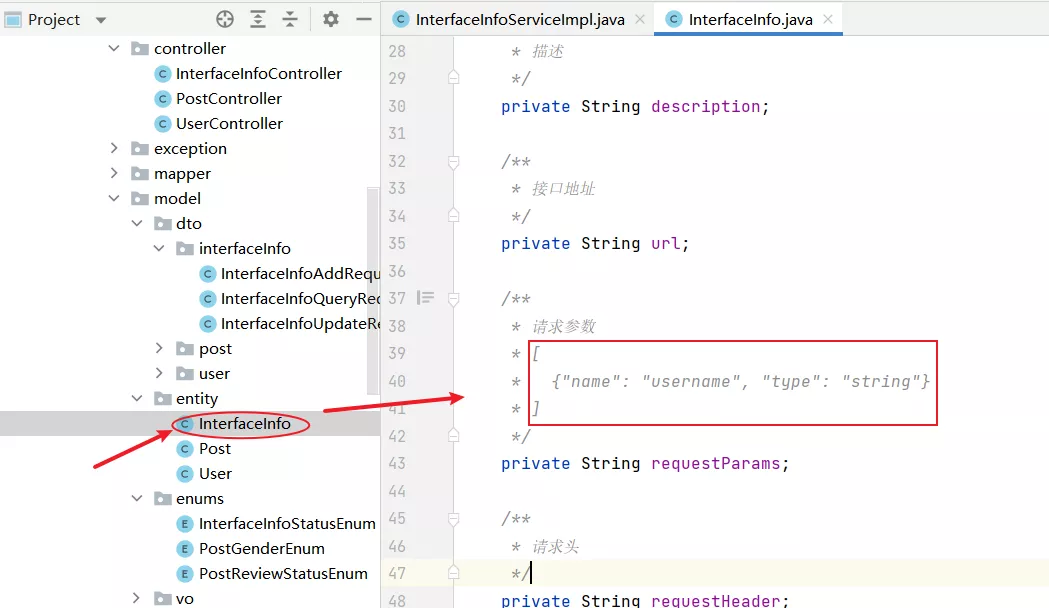Fold the comment at line 37 gutter
This screenshot has width=1049, height=608.
coord(454,299)
